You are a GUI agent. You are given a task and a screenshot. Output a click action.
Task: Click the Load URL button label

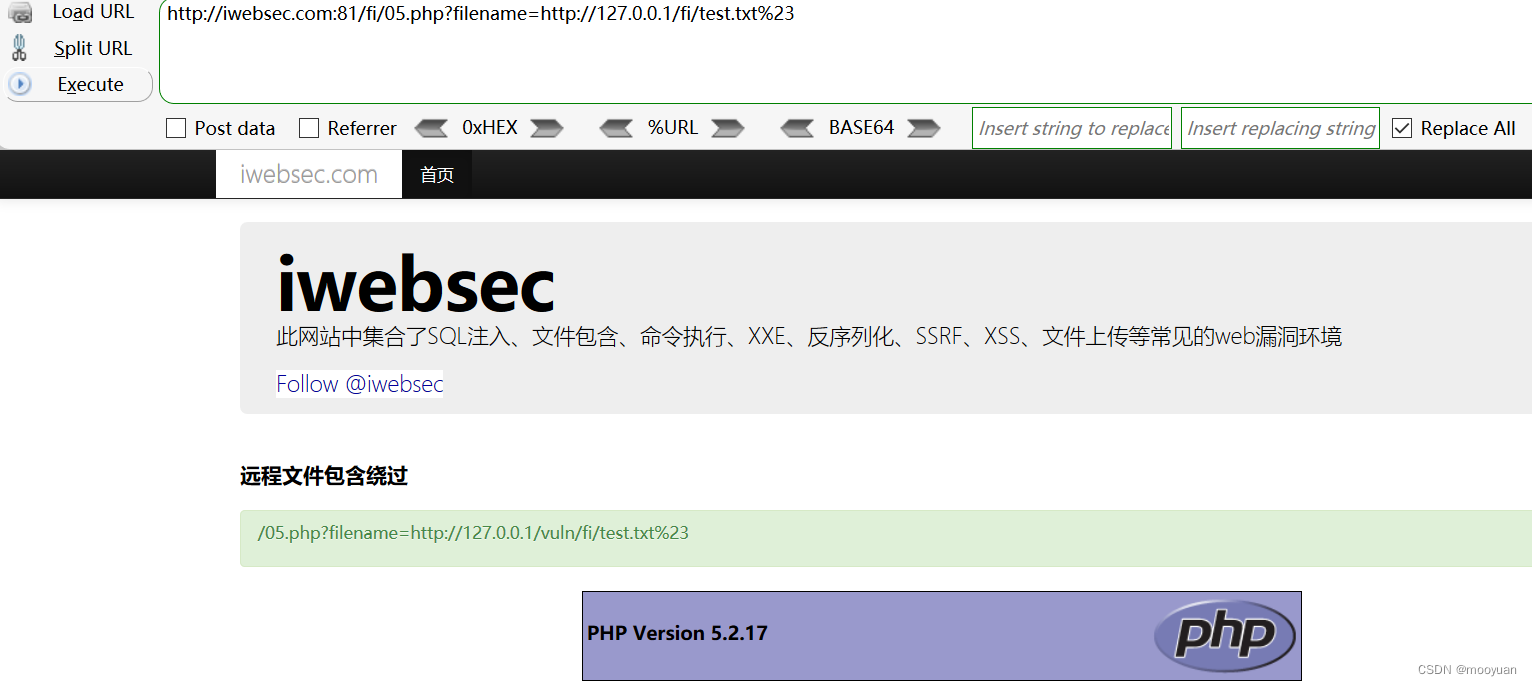pyautogui.click(x=93, y=12)
